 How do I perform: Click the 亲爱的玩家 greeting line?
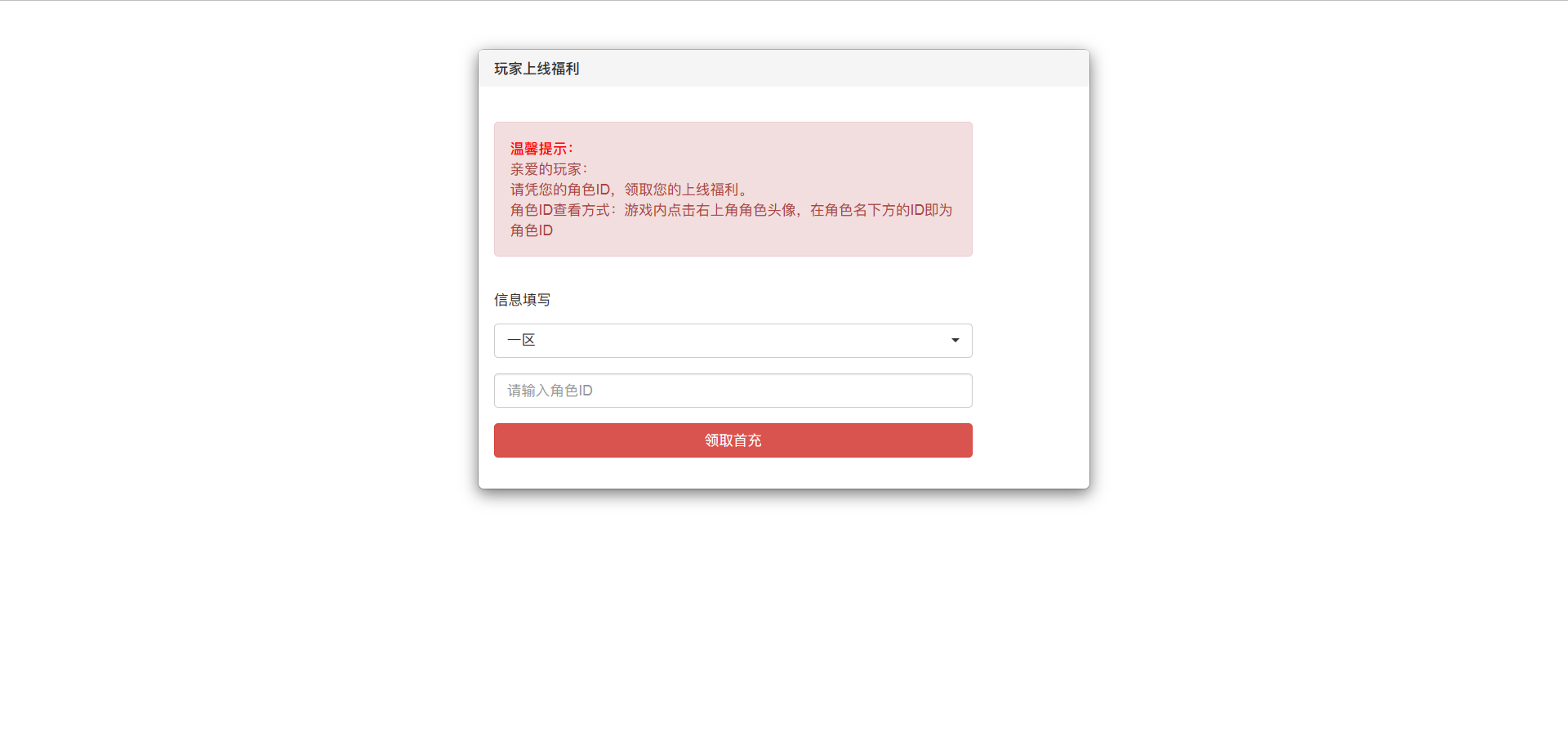(549, 169)
